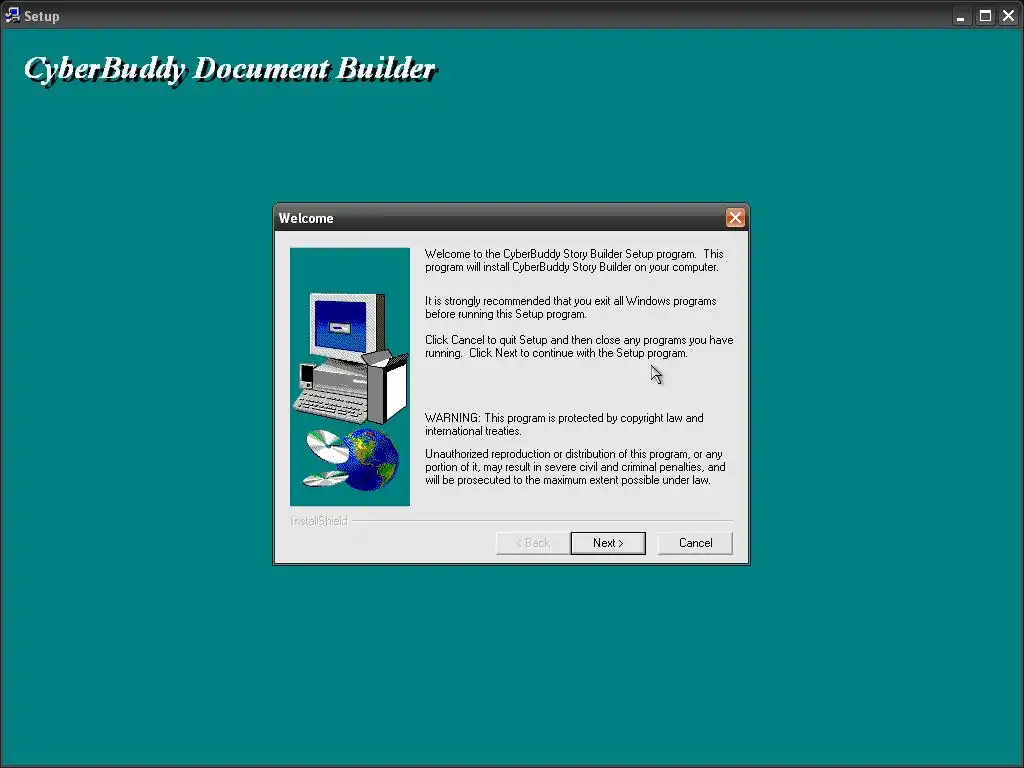The width and height of the screenshot is (1024, 768).
Task: Click the CyberBuddy Document Builder heading
Action: 230,69
